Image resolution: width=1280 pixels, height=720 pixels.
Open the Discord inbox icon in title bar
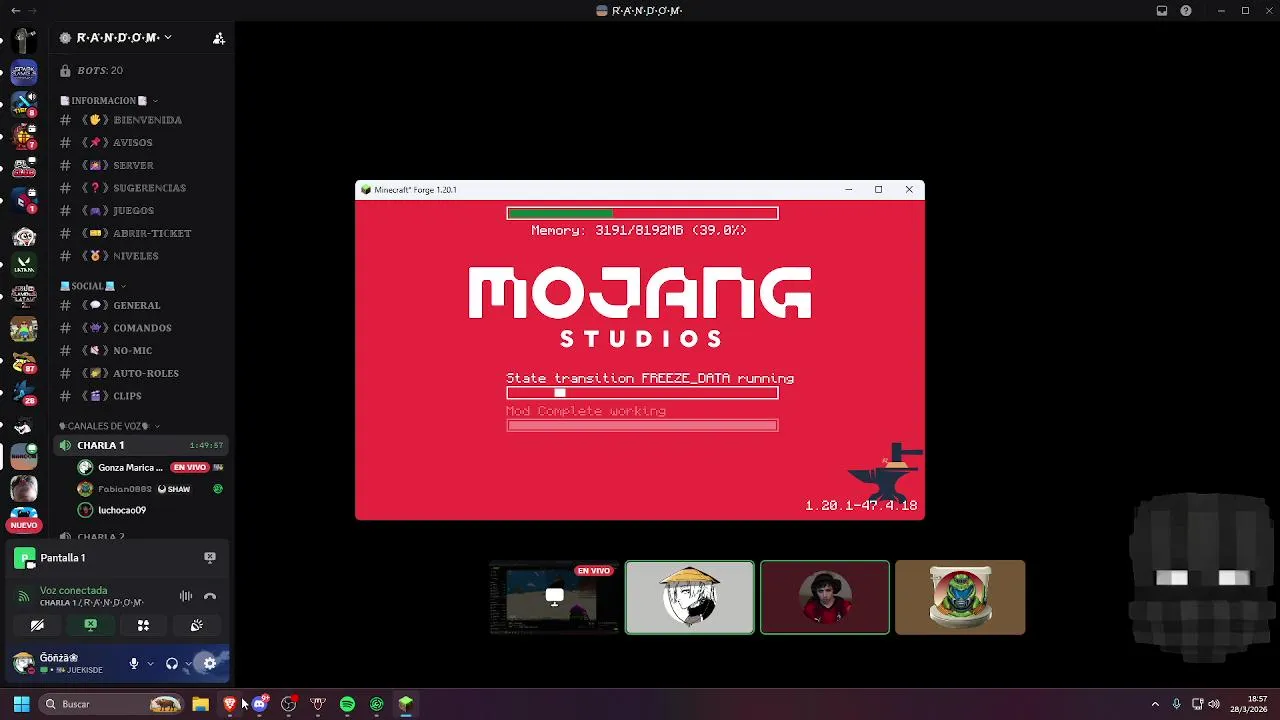point(1162,11)
